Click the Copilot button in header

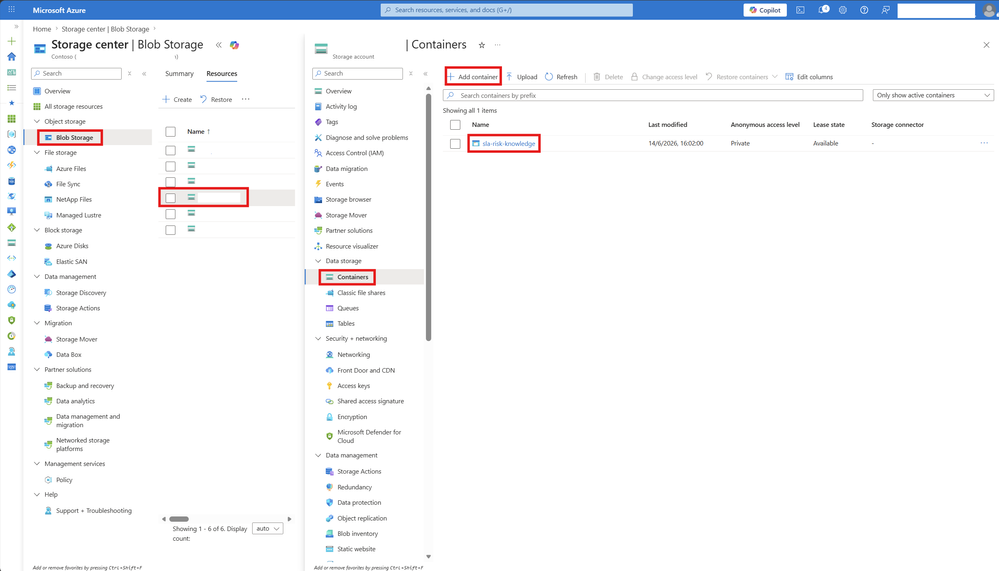[765, 10]
